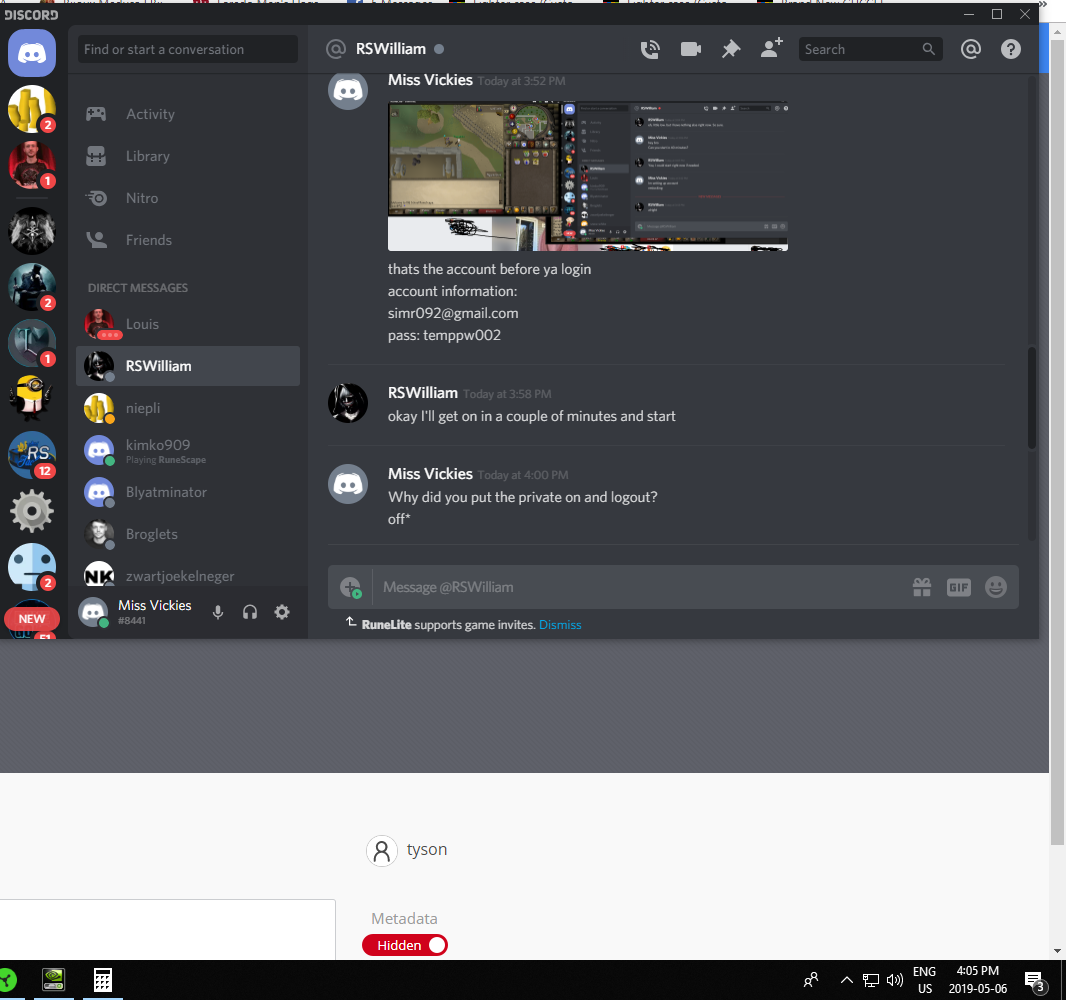Open recent mentions inbox
The image size is (1066, 1000).
(x=971, y=49)
